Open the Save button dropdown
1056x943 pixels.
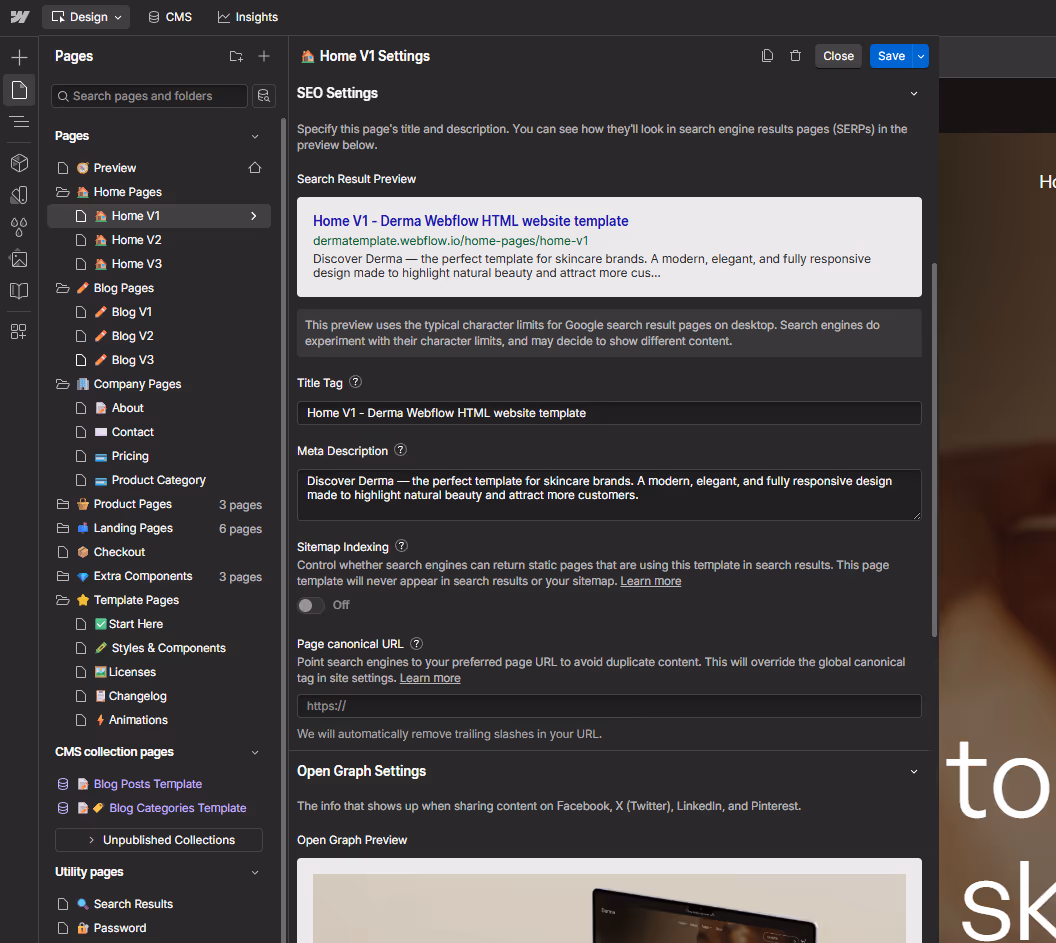pyautogui.click(x=921, y=56)
